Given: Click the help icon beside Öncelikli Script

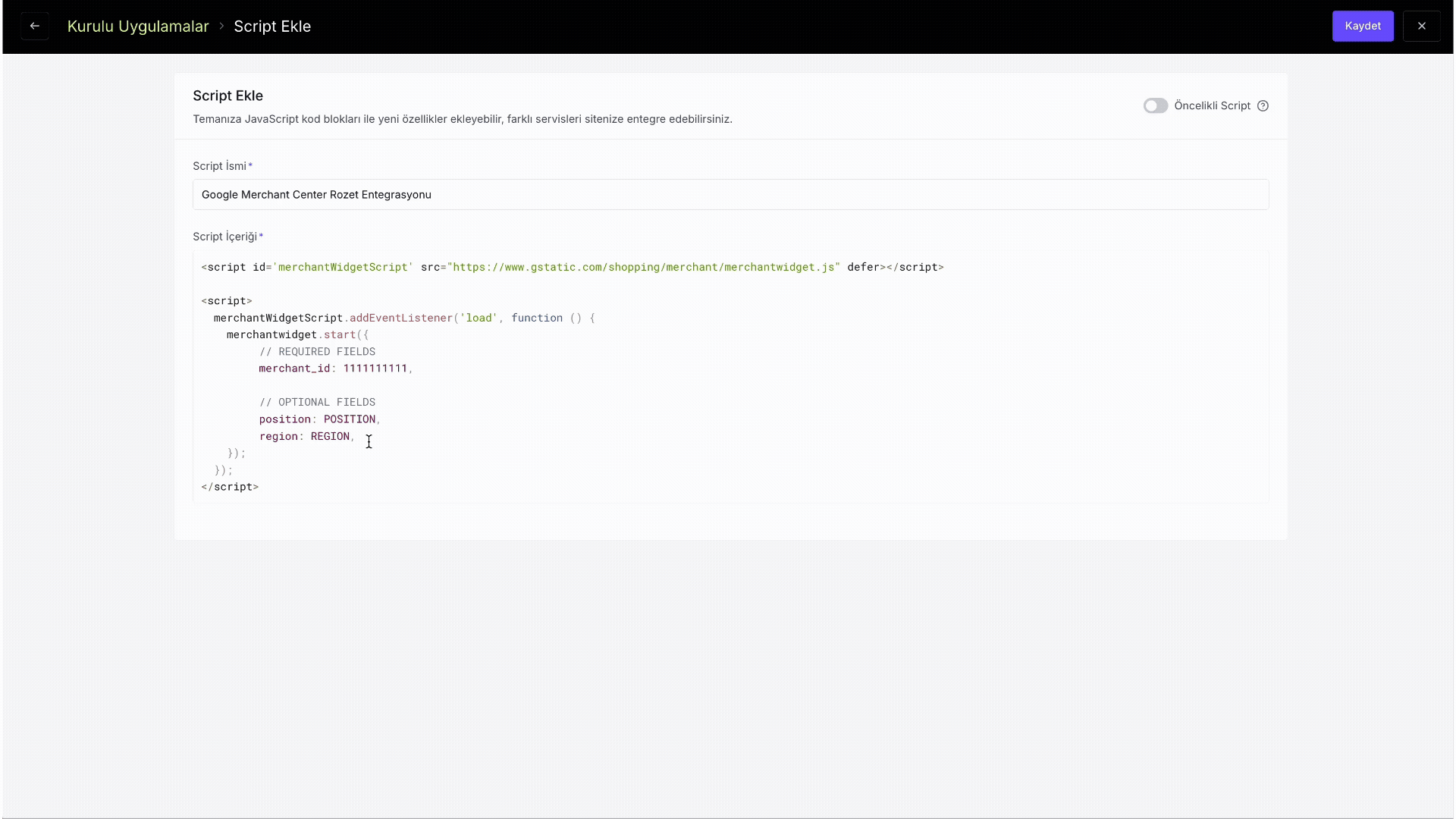Looking at the screenshot, I should [1263, 106].
